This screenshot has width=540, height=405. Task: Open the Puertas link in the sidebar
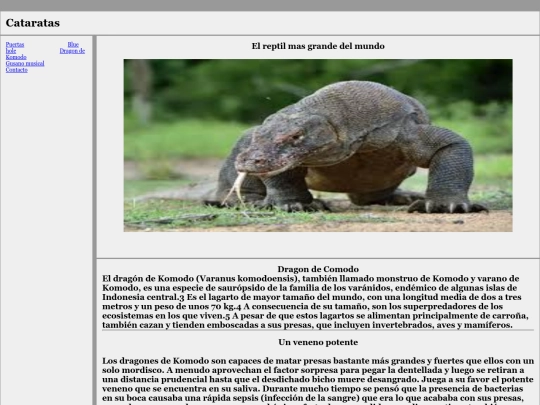(15, 44)
